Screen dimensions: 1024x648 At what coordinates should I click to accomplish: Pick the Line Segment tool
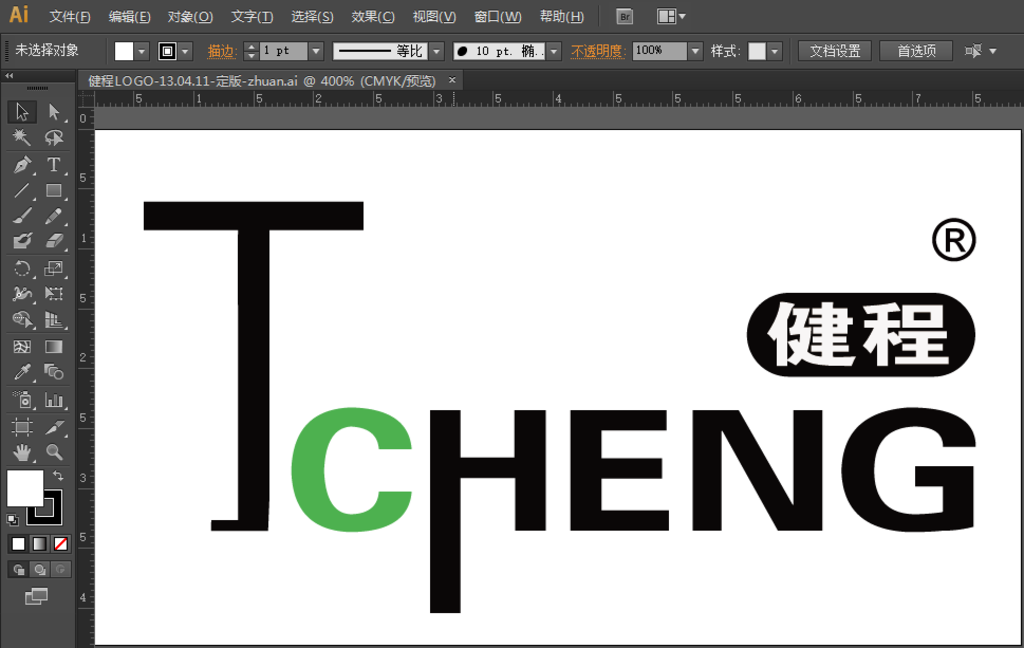point(22,190)
